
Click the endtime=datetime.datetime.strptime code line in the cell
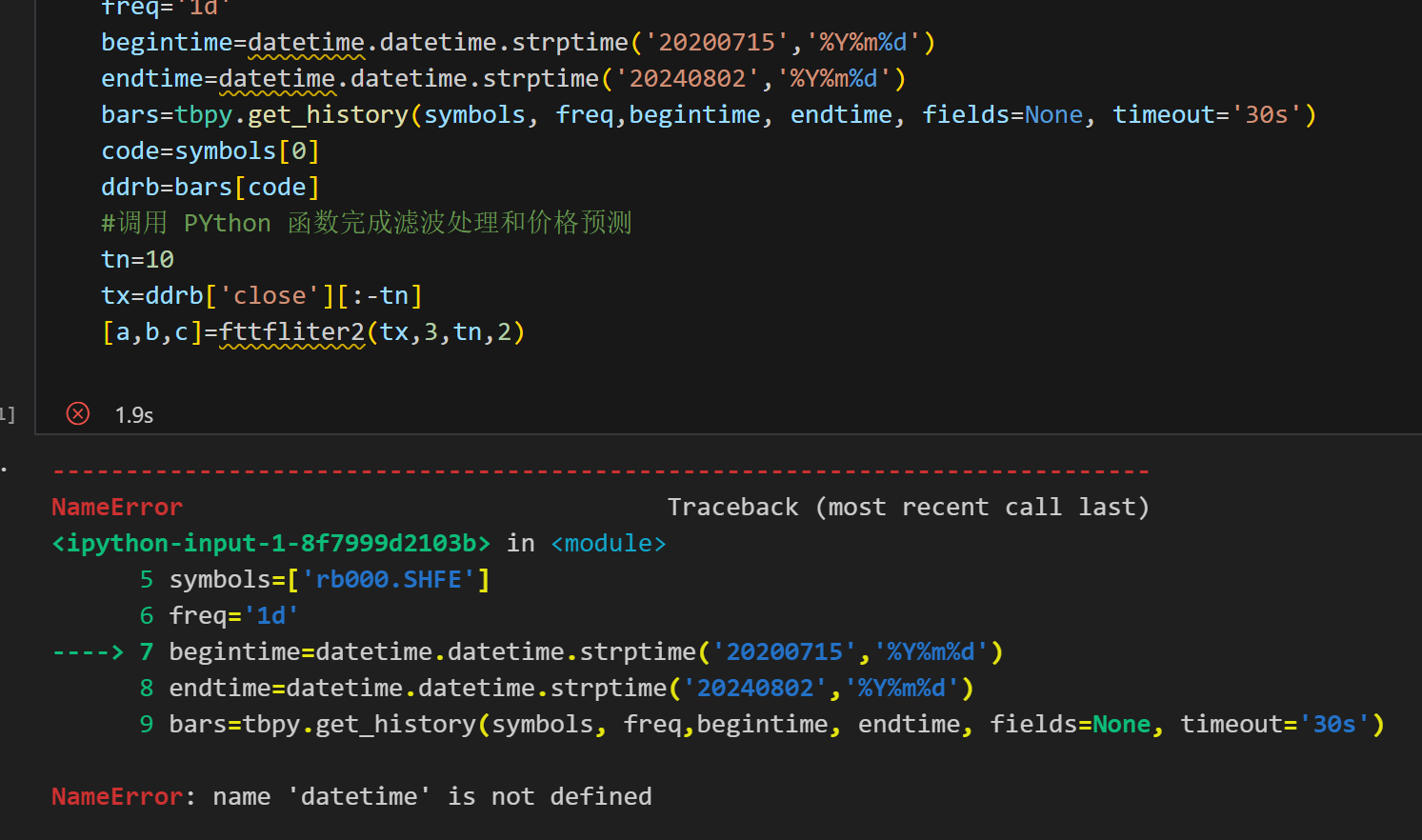[x=504, y=79]
